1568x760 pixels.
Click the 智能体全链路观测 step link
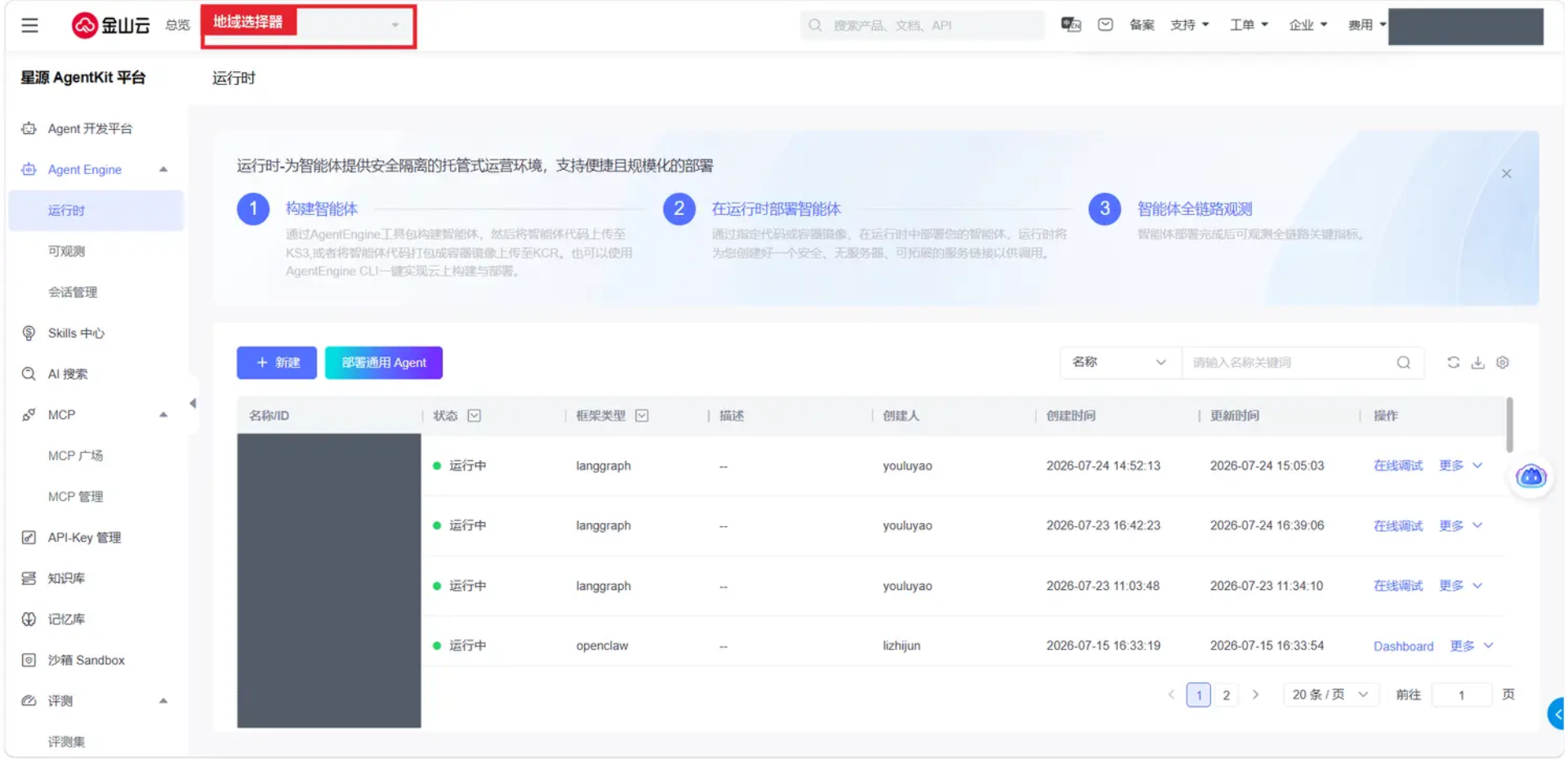(1195, 208)
